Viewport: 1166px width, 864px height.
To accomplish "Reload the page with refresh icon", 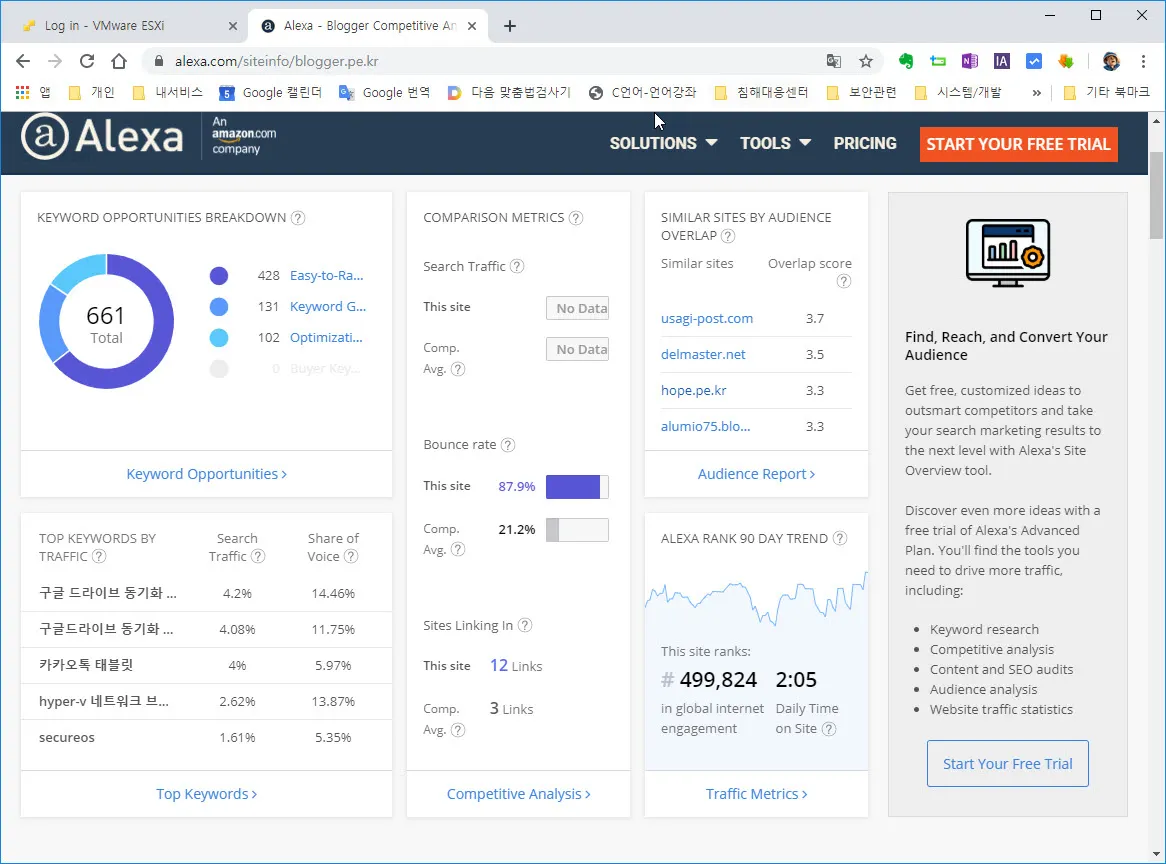I will (87, 61).
